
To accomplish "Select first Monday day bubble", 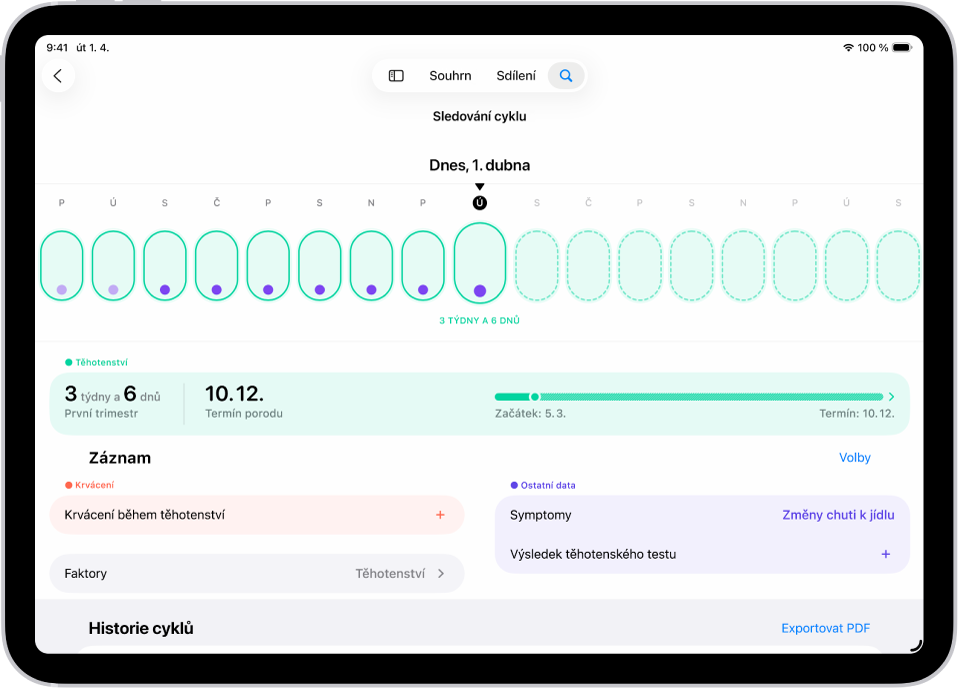I will [62, 266].
